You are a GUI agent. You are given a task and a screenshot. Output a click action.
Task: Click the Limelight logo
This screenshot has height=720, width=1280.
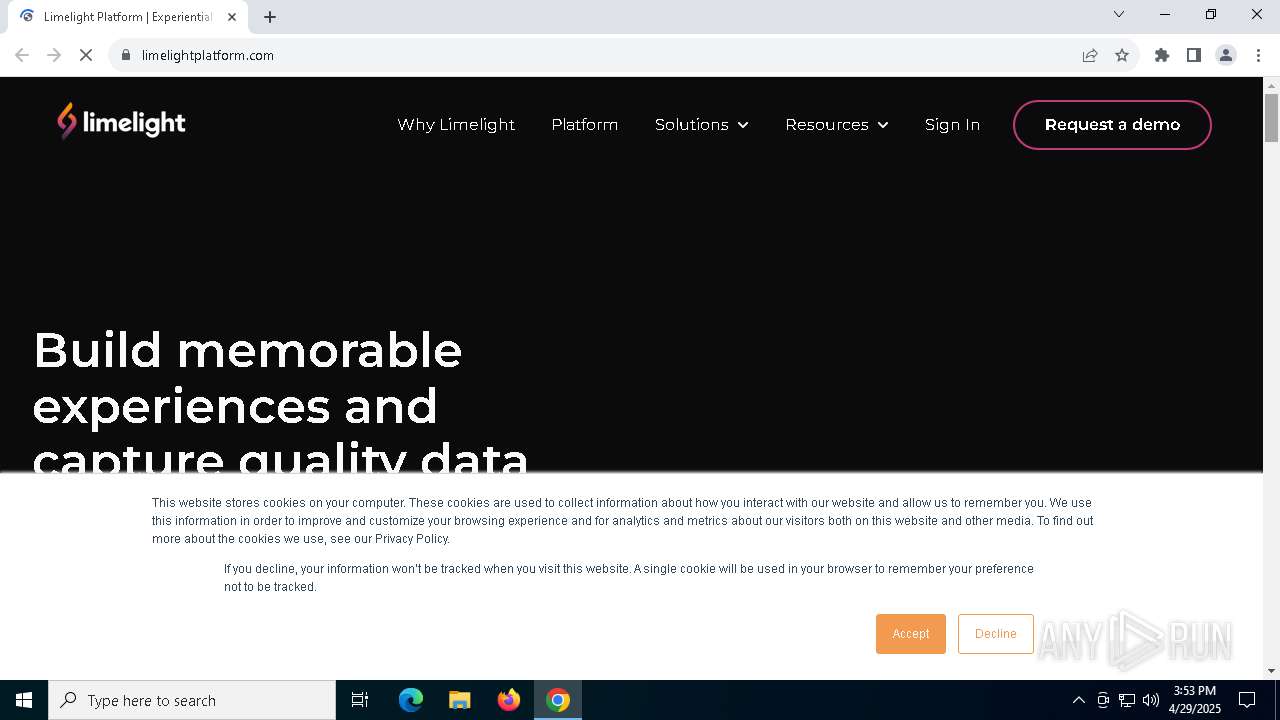[121, 122]
